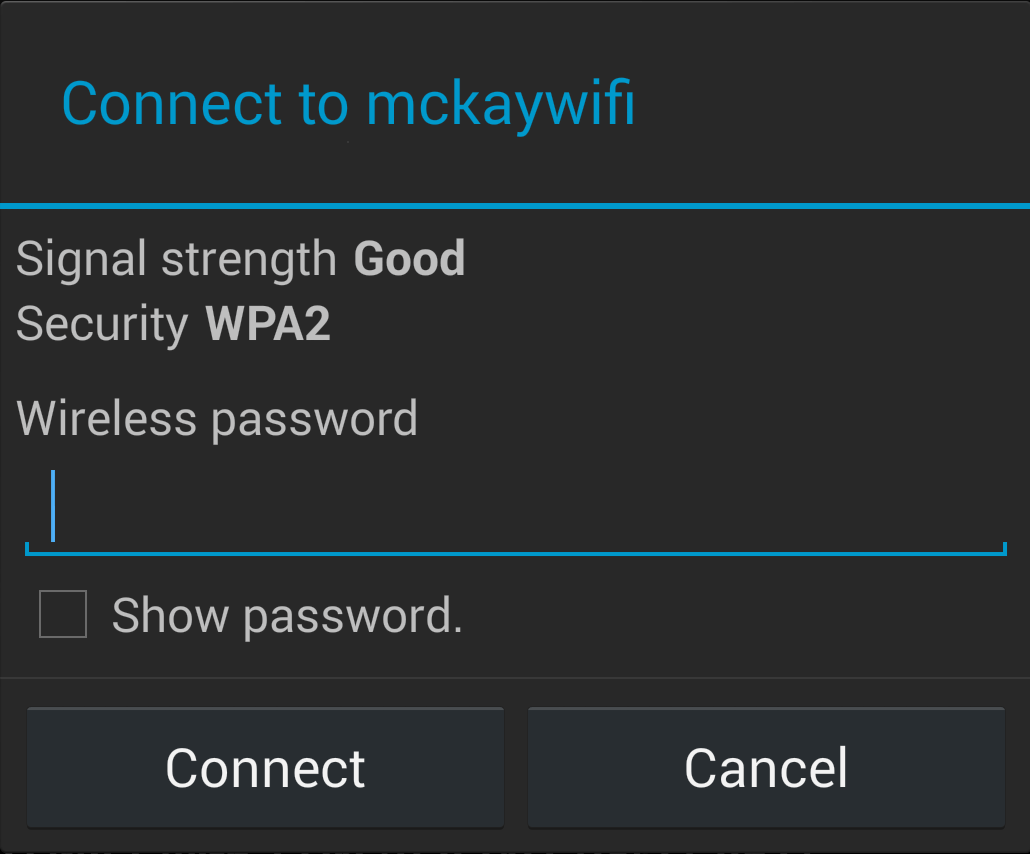Click the blue underline of the password box
Viewport: 1030px width, 854px height.
click(516, 554)
